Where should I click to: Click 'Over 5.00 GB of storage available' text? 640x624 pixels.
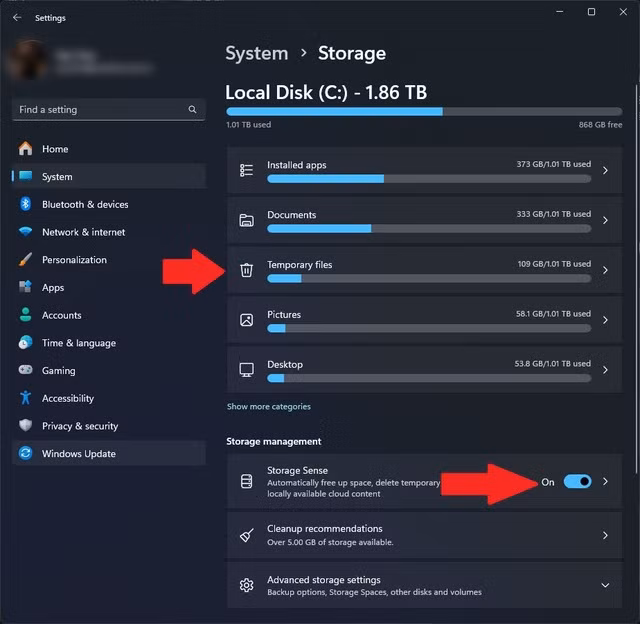coord(330,542)
